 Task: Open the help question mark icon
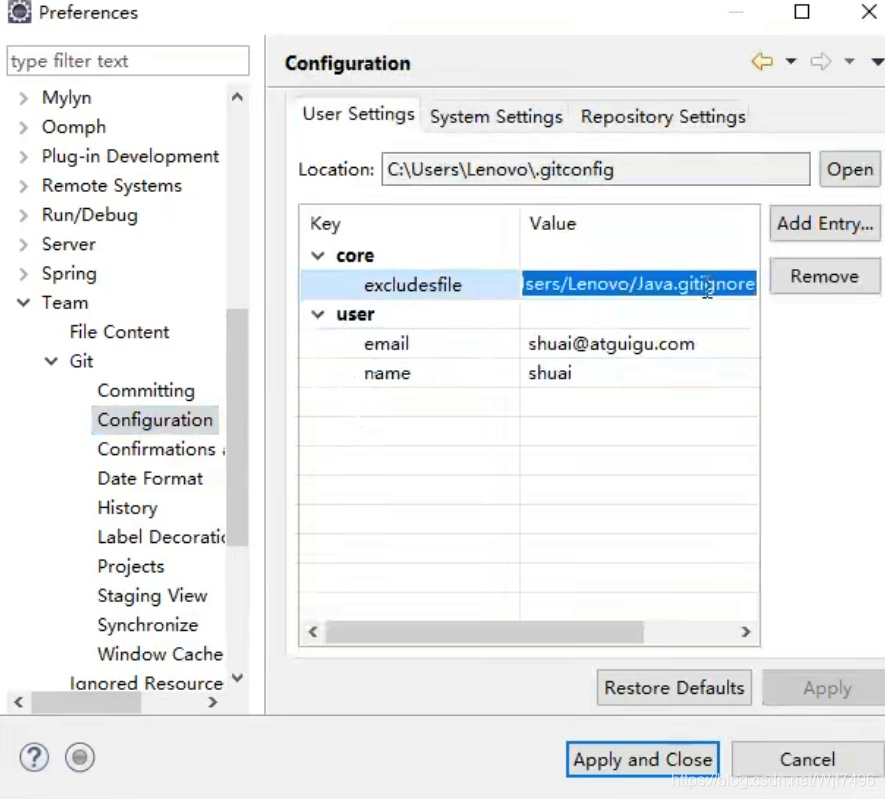point(34,757)
